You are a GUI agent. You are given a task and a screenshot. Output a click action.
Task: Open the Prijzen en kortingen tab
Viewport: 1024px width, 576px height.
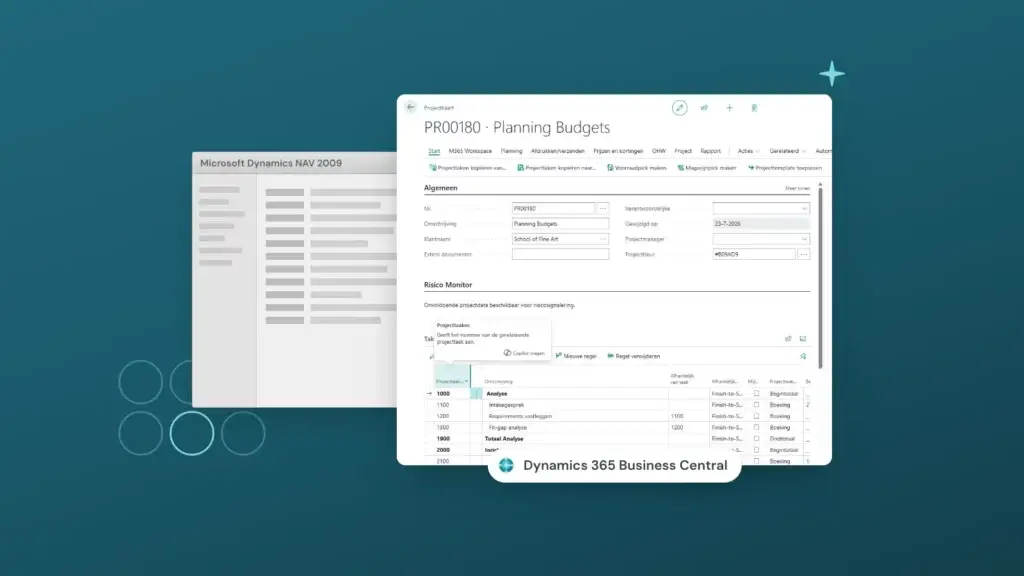point(618,151)
